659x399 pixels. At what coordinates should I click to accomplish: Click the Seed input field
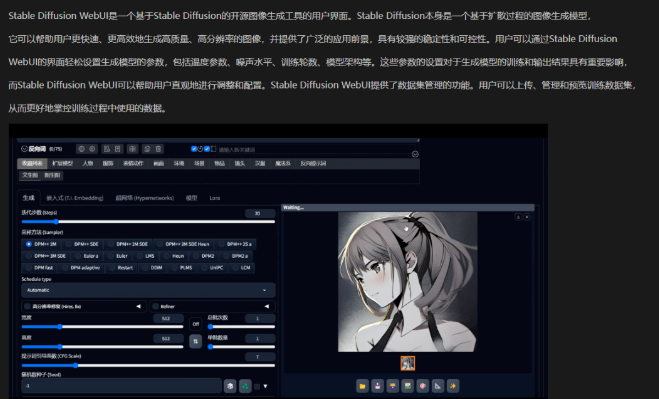coord(121,386)
